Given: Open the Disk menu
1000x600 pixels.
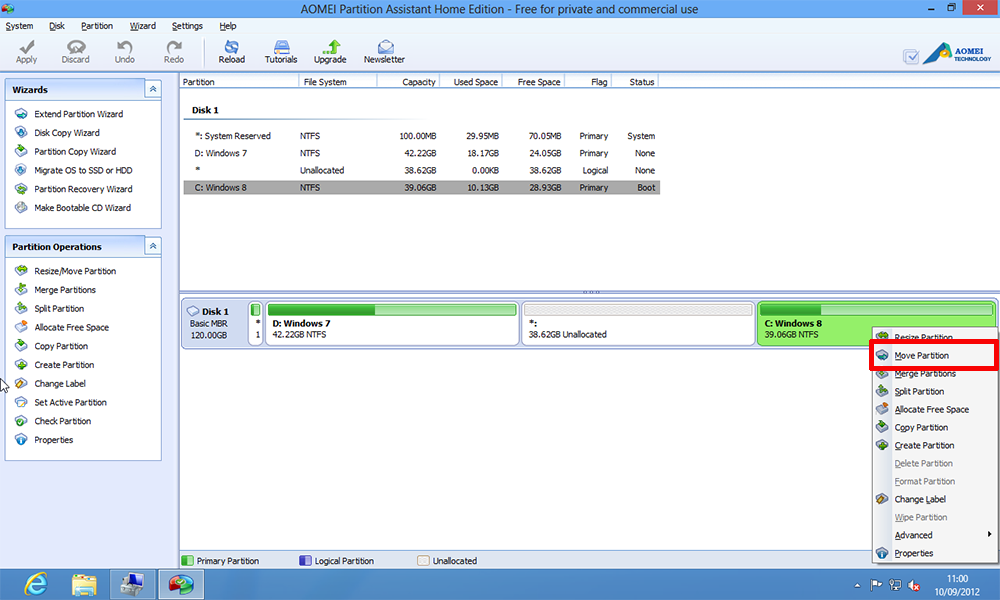Looking at the screenshot, I should pyautogui.click(x=57, y=26).
